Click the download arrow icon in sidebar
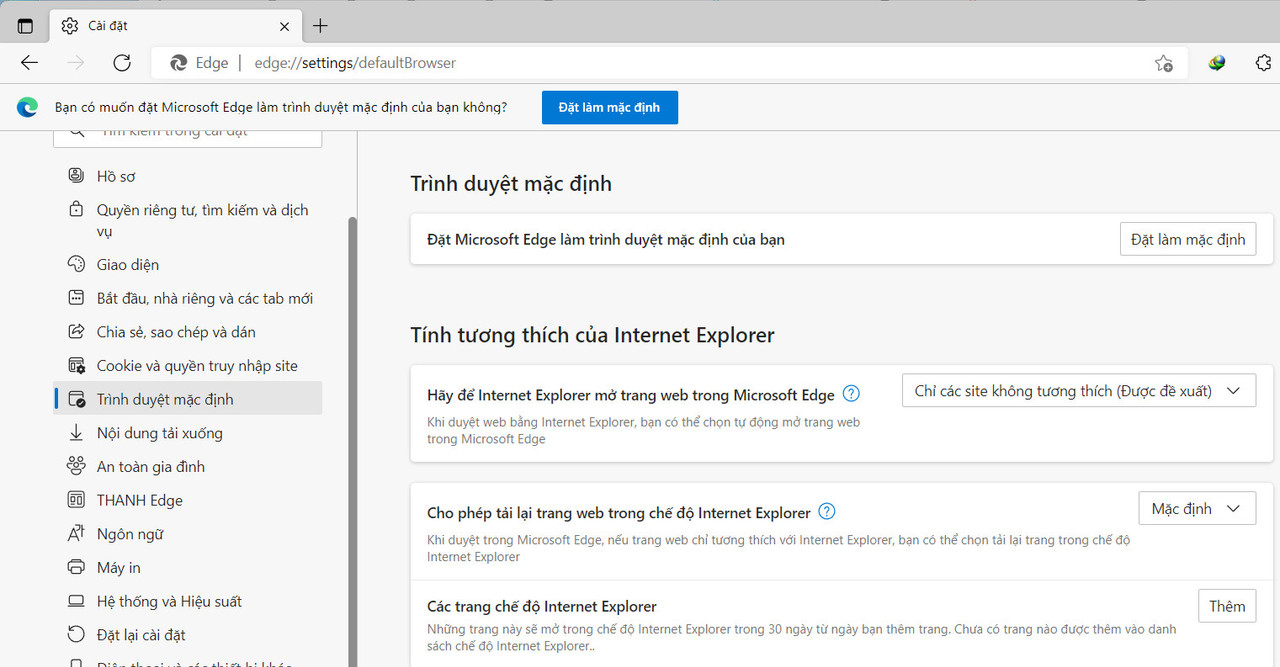Viewport: 1280px width, 667px height. [76, 433]
